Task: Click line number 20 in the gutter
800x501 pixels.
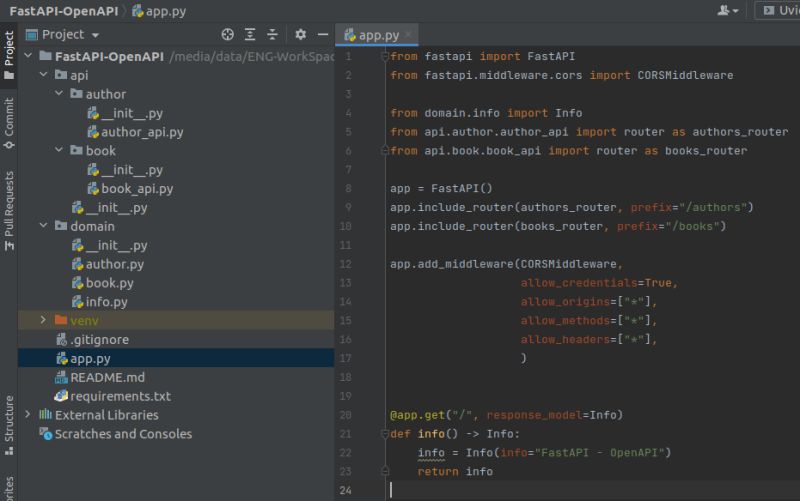Action: pos(345,415)
